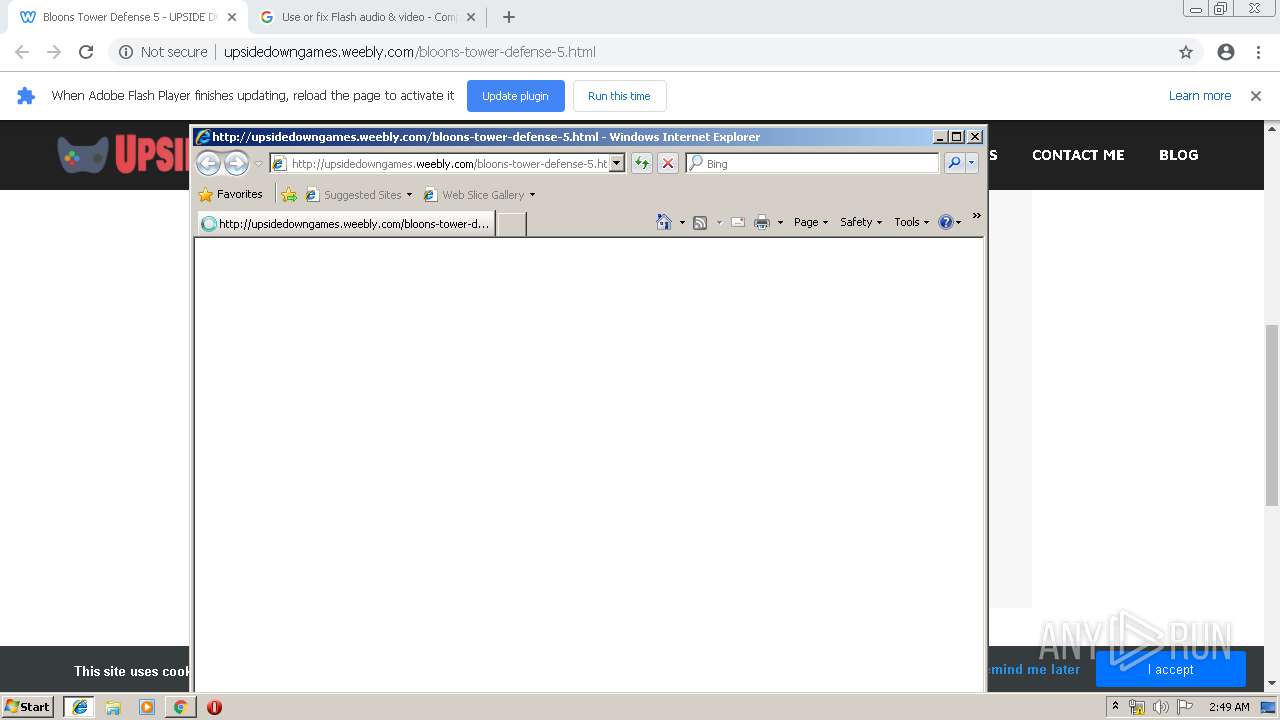Open Chrome three-dot menu
The height and width of the screenshot is (720, 1280).
click(1258, 52)
